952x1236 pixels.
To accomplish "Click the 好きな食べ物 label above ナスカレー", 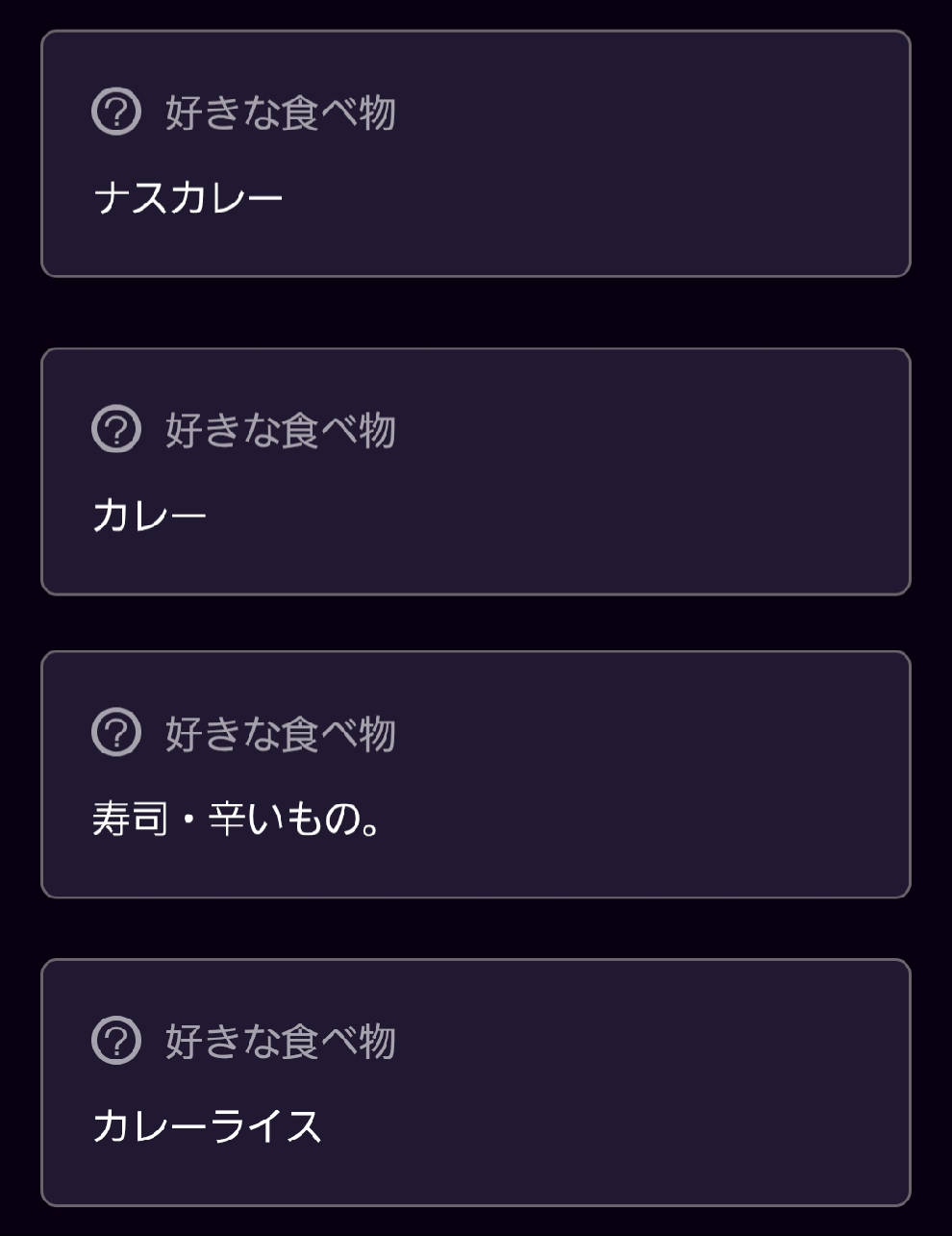I will 280,113.
